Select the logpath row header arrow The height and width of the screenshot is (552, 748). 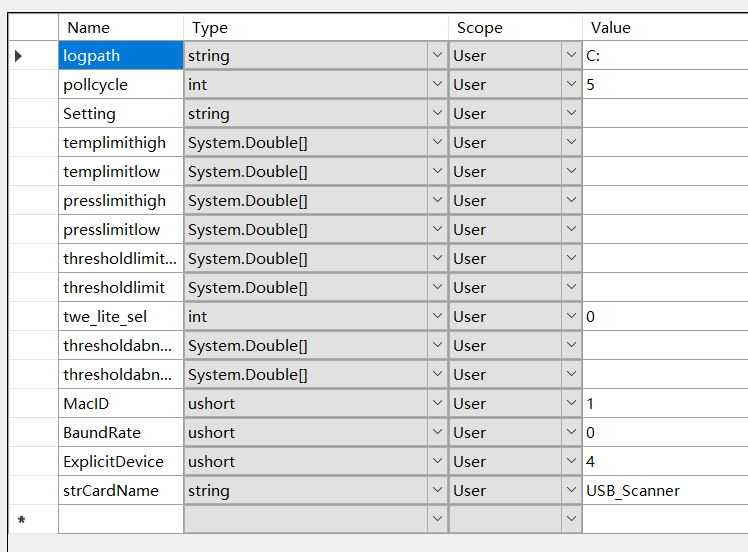(33, 56)
